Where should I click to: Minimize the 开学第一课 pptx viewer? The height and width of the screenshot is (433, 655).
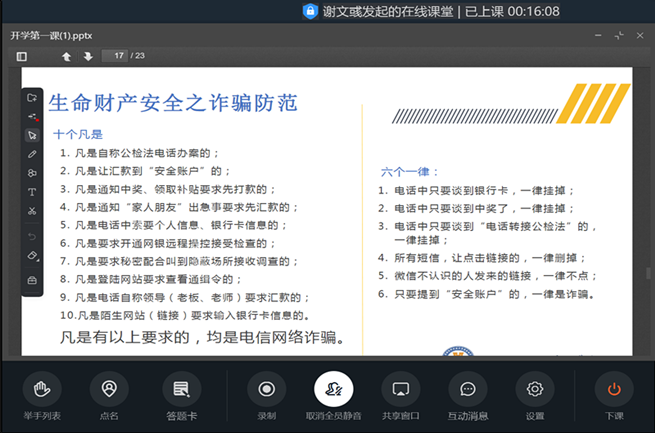(598, 35)
